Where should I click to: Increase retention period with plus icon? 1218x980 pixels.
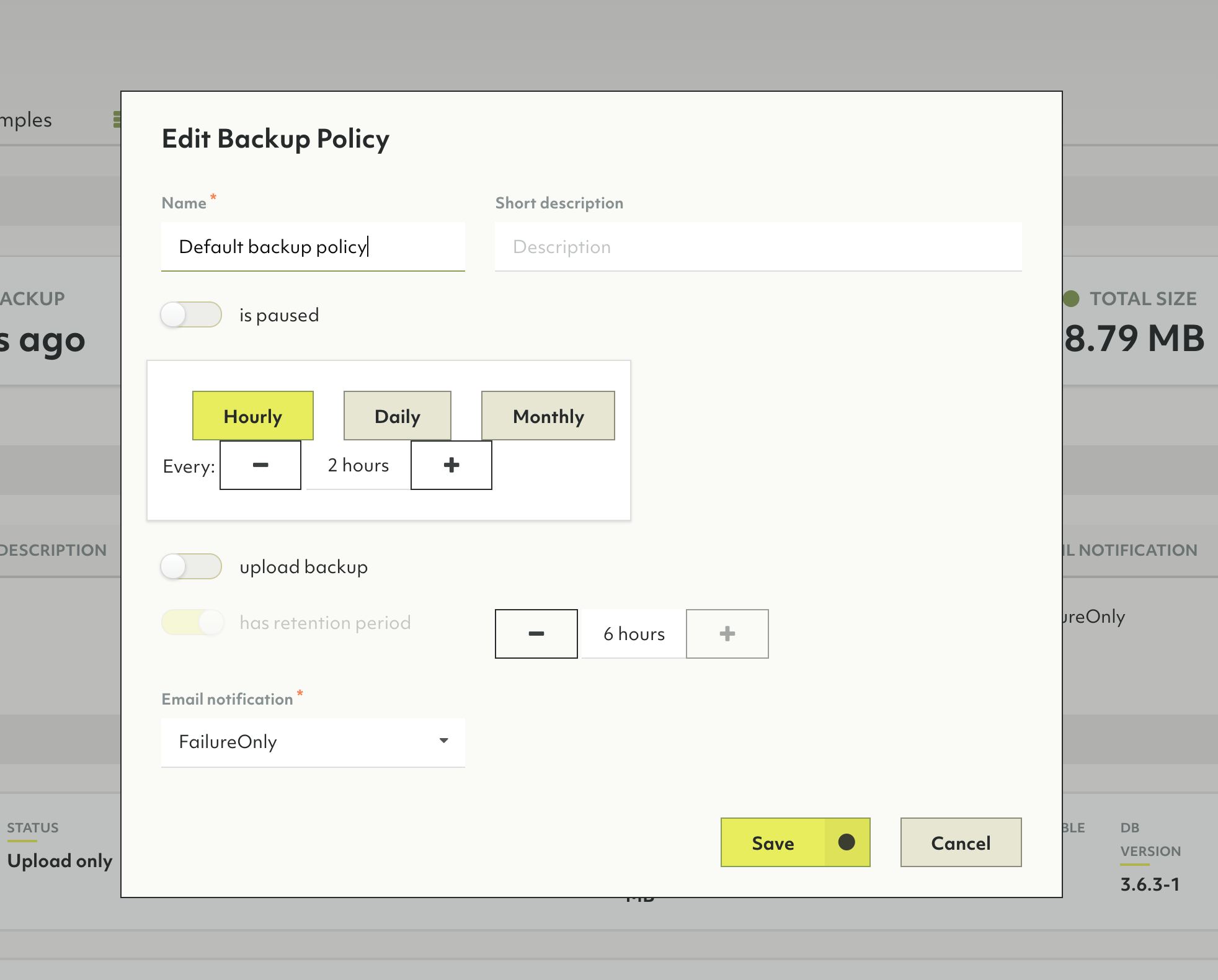point(727,634)
